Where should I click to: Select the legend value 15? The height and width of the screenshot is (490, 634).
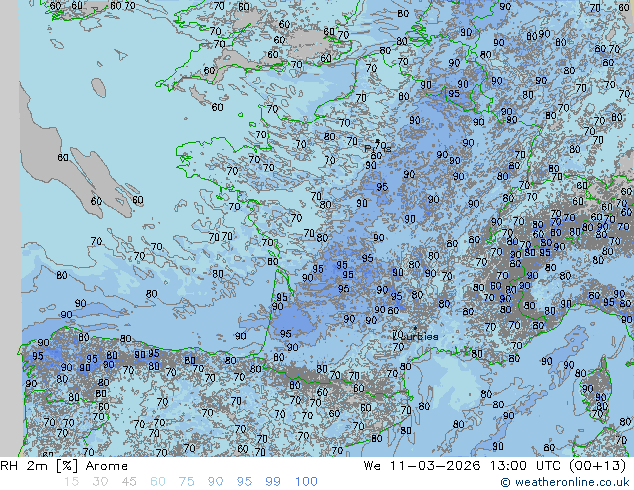tap(71, 482)
